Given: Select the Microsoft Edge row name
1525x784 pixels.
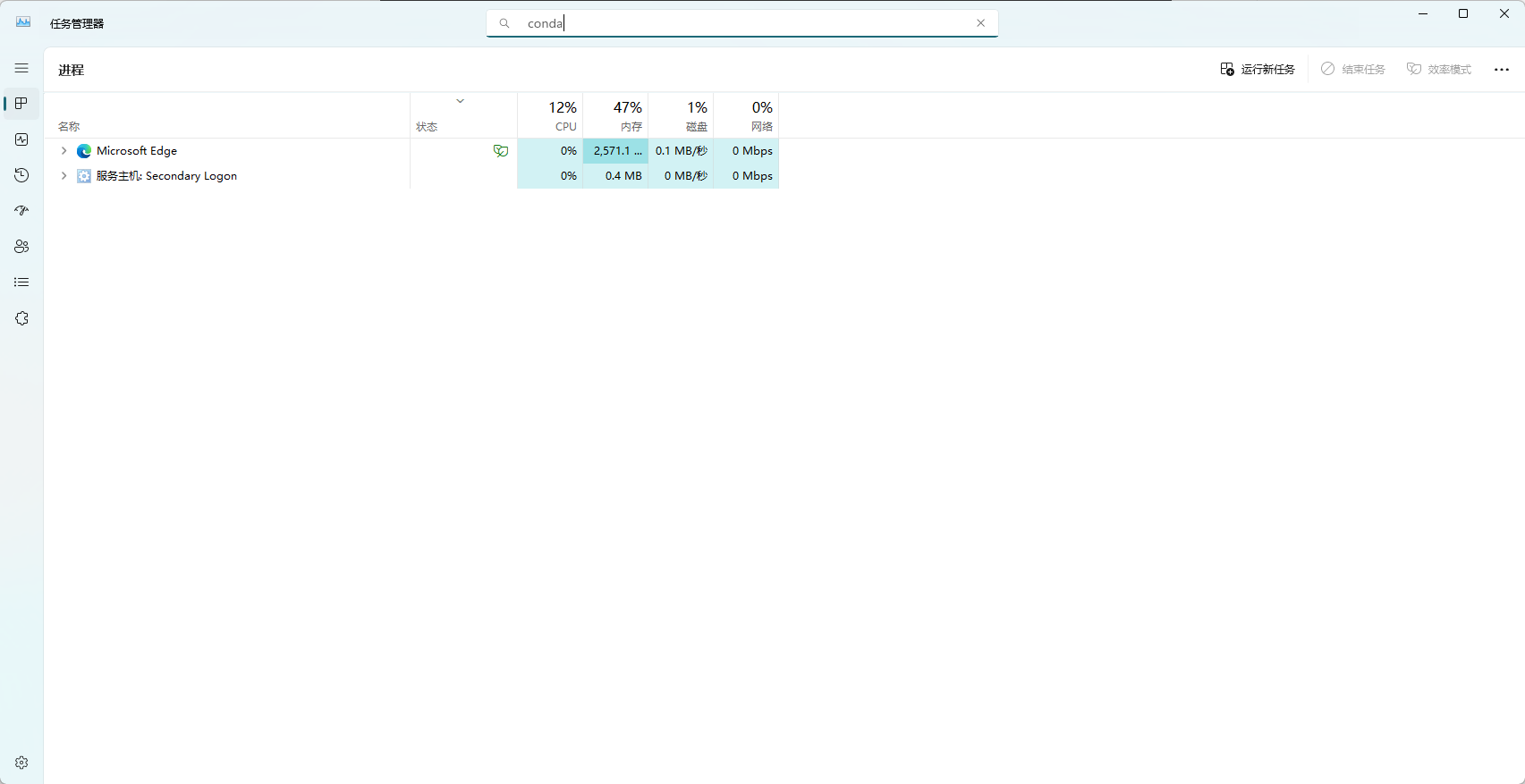Looking at the screenshot, I should click(137, 151).
